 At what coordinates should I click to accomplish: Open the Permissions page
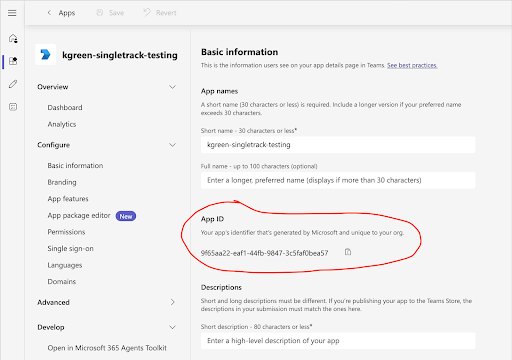tap(66, 232)
